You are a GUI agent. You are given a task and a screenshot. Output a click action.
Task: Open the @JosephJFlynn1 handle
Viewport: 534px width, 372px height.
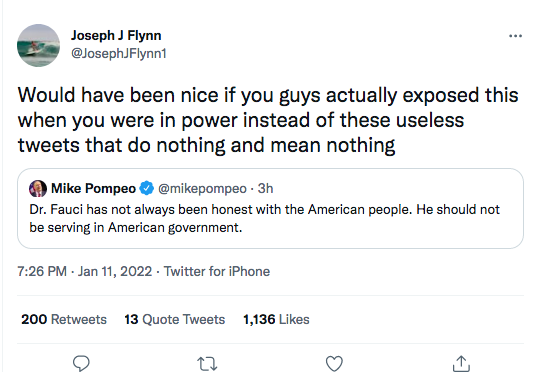point(119,53)
